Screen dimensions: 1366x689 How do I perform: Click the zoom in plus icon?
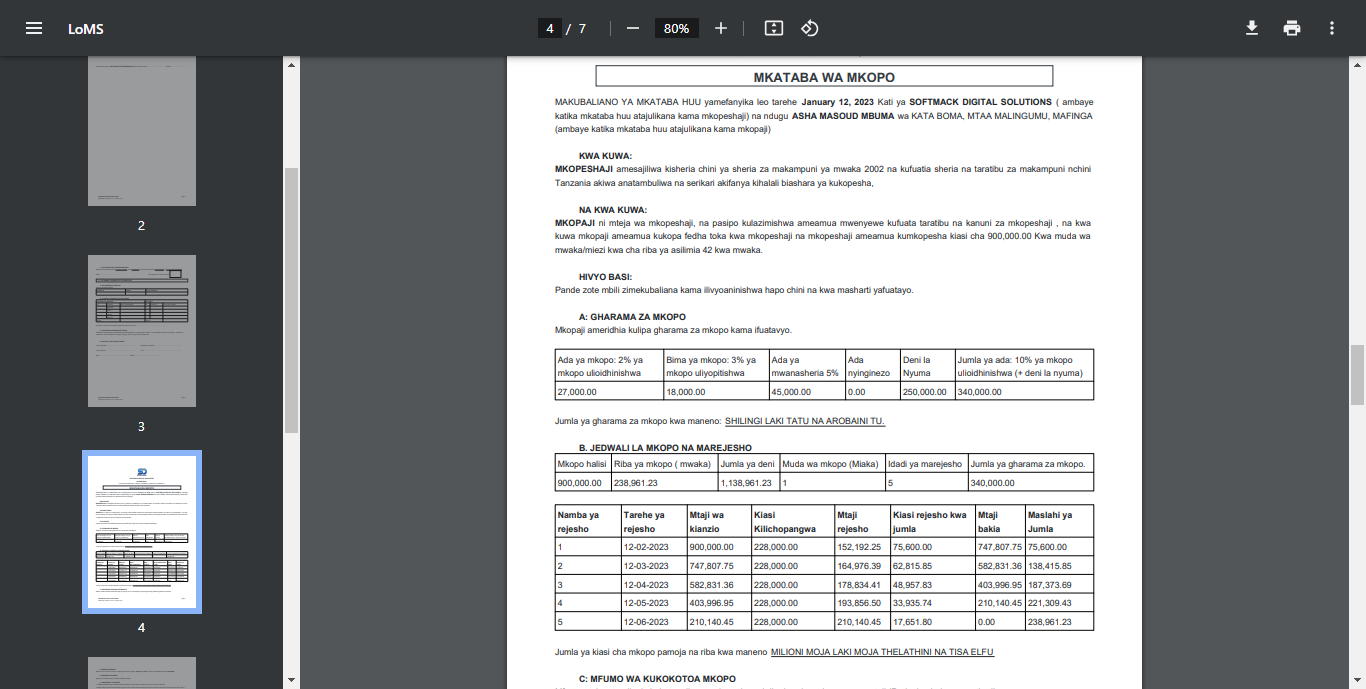721,28
